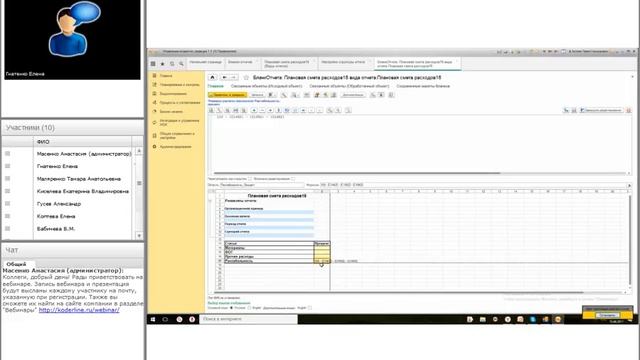
Task: Select participant Киселева Екатерина Владимировна
Action: click(x=83, y=191)
